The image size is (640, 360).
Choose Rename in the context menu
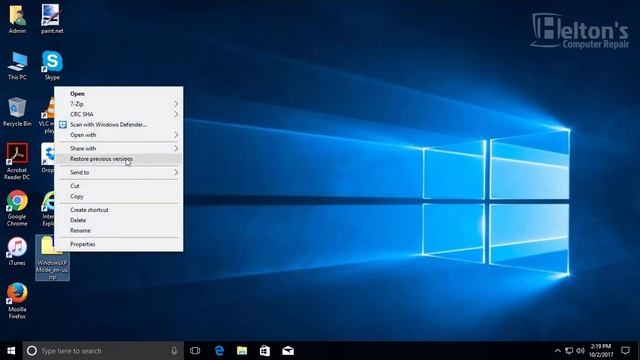pyautogui.click(x=119, y=231)
